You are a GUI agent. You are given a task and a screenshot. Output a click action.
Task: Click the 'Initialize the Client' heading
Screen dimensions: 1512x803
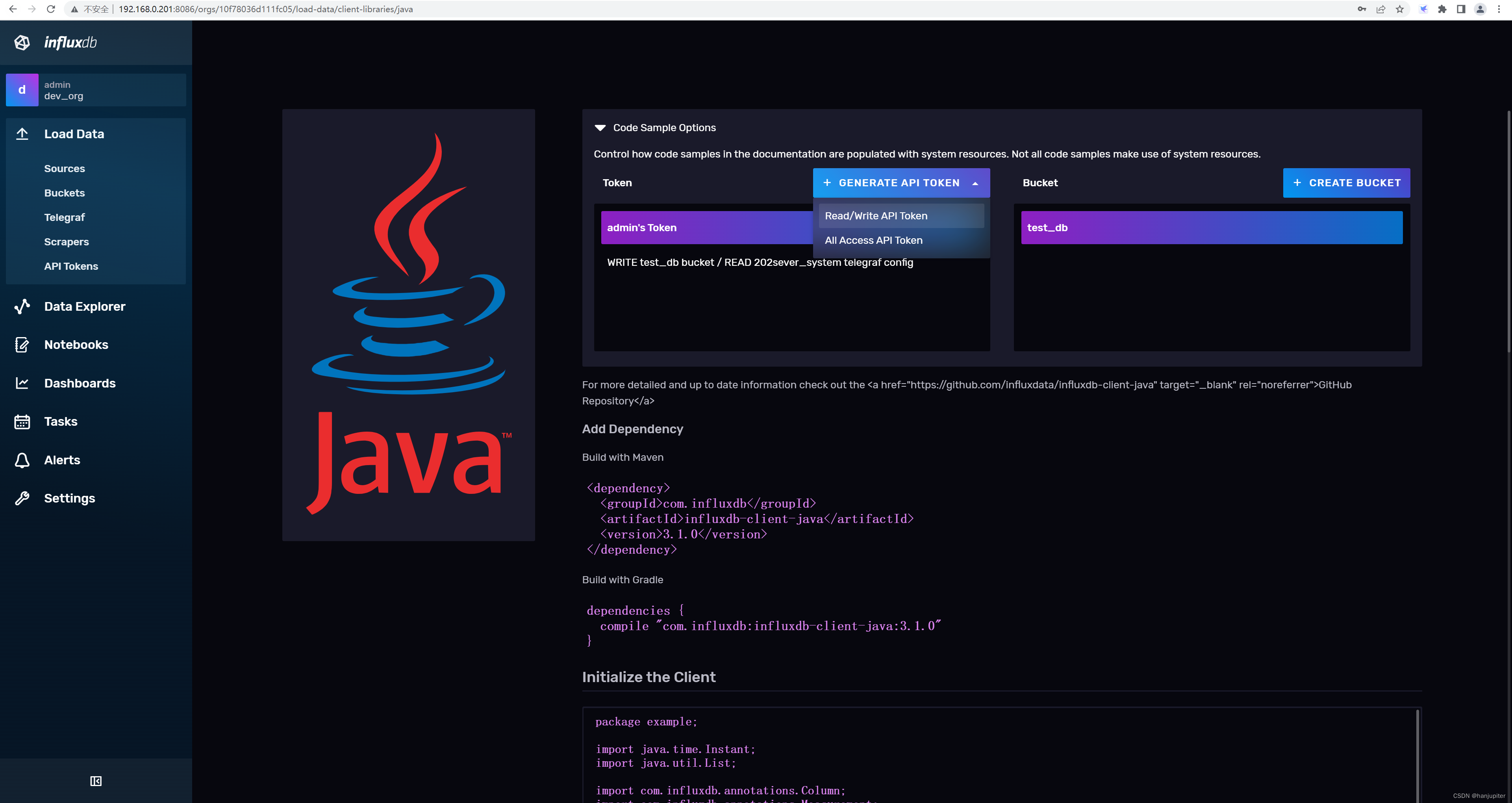pyautogui.click(x=649, y=677)
